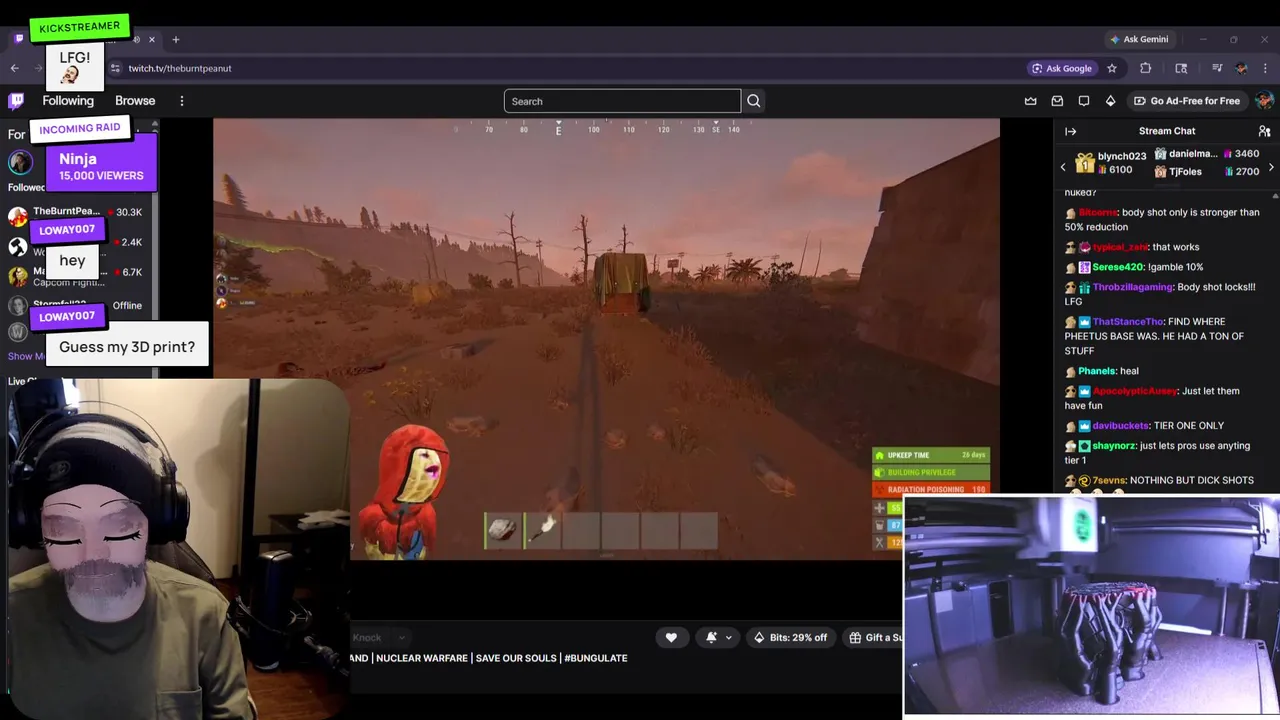Close the current Twitch browser tab
The width and height of the screenshot is (1280, 720).
[152, 39]
